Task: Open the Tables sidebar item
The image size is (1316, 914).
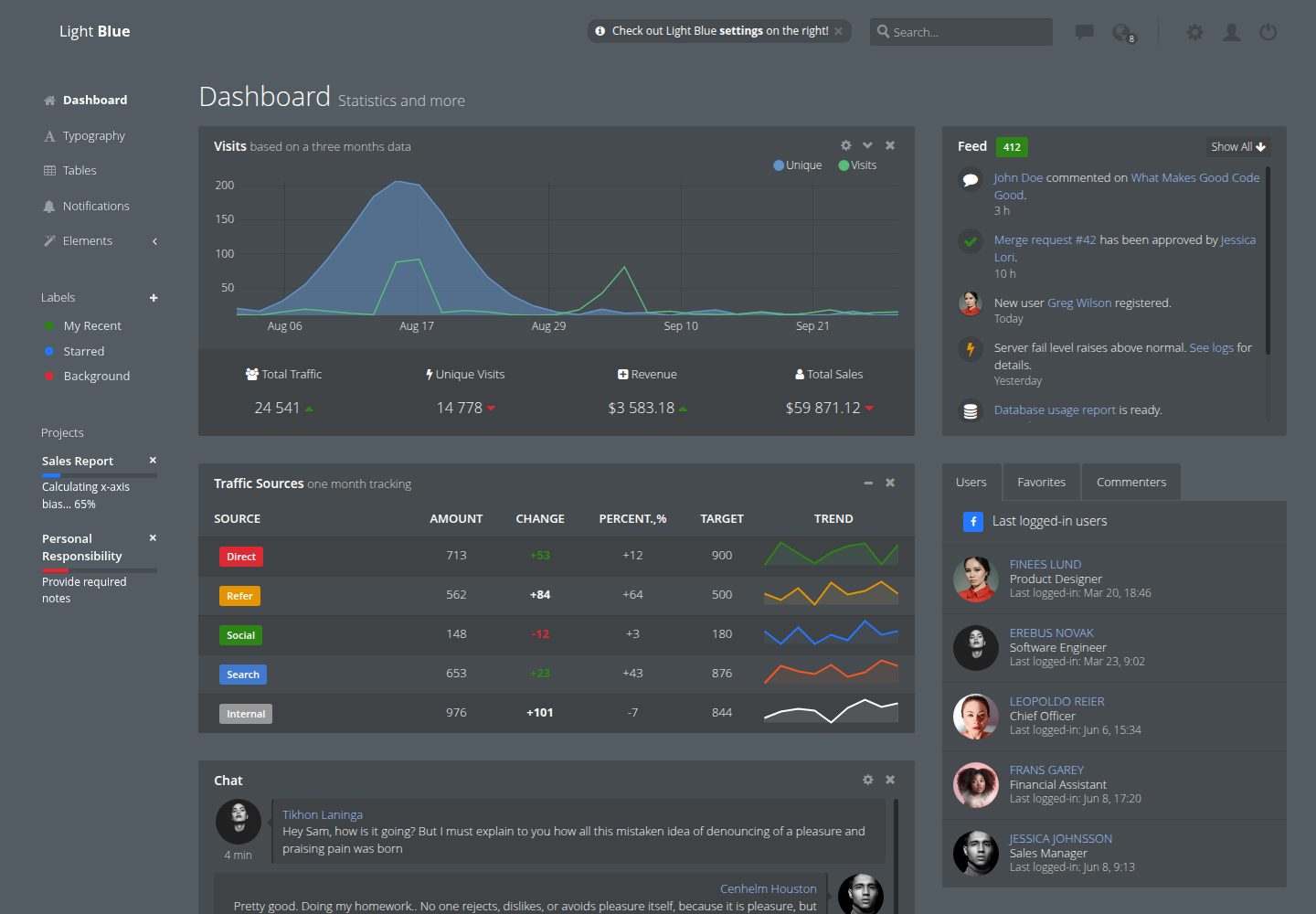Action: coord(80,171)
